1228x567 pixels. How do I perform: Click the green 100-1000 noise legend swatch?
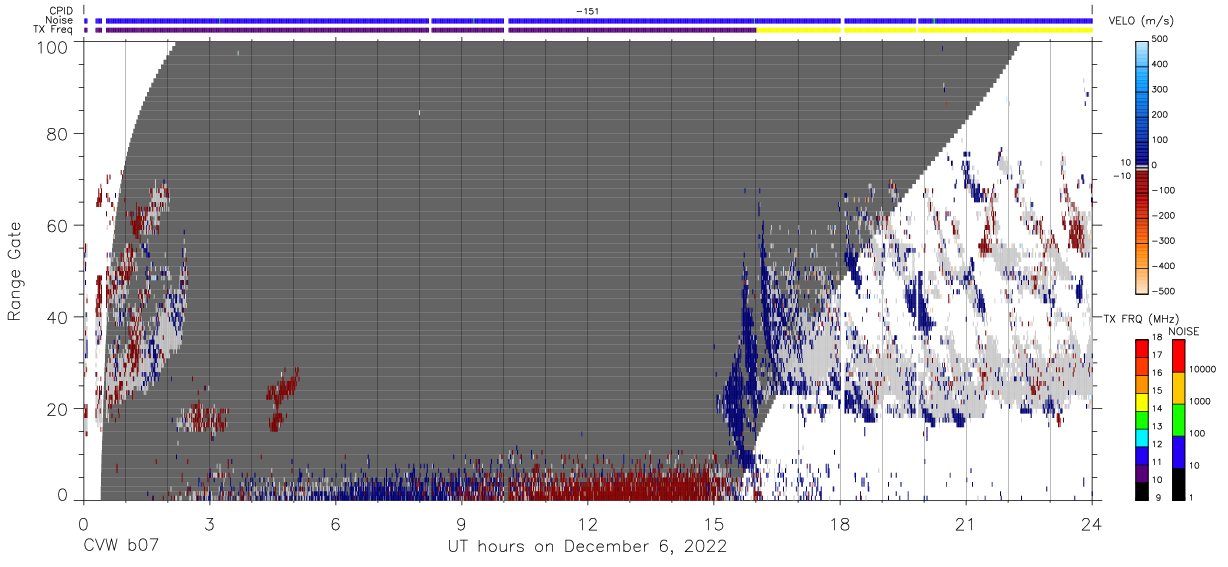tap(1177, 418)
